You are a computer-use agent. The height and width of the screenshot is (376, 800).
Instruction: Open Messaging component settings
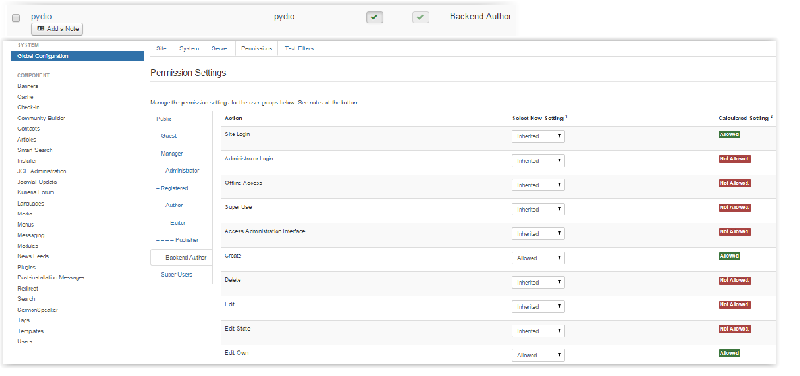[31, 235]
